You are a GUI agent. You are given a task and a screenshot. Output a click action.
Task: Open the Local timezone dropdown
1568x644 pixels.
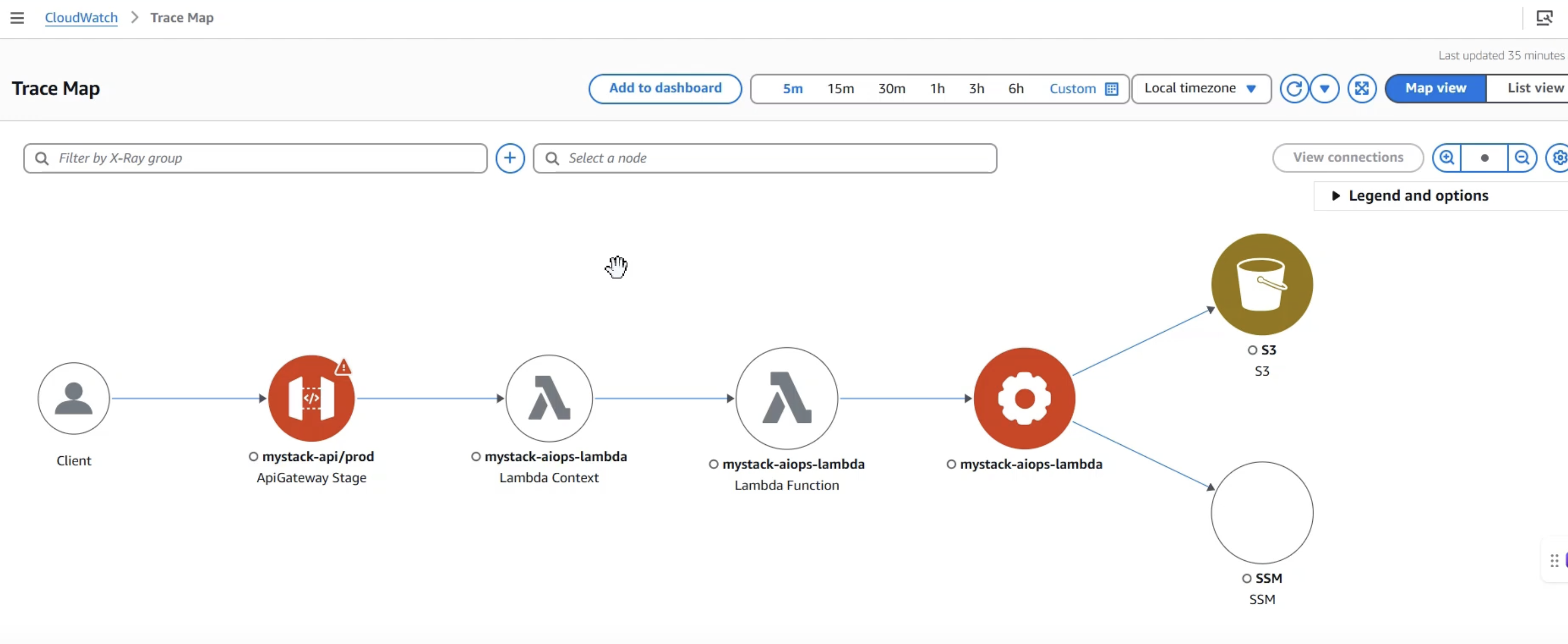pos(1200,89)
